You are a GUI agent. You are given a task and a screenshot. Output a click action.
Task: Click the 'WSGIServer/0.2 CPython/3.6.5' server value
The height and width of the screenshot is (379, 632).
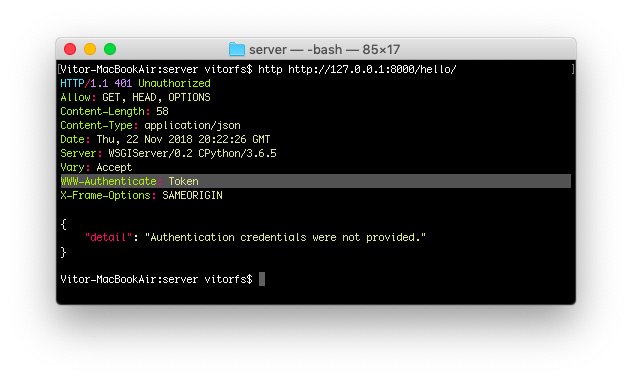(192, 153)
